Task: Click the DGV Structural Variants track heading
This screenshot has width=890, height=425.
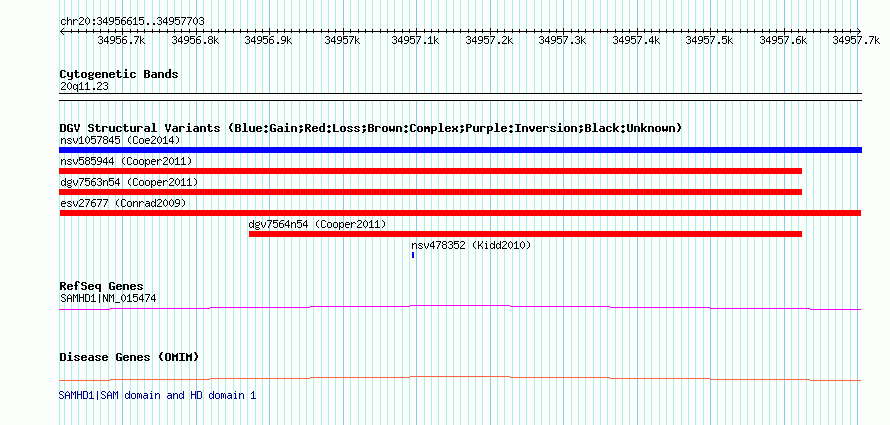Action: click(x=370, y=128)
